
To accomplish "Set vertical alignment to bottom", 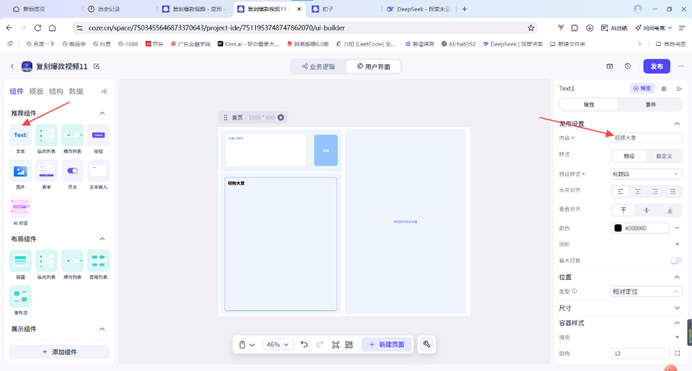I will pos(669,210).
